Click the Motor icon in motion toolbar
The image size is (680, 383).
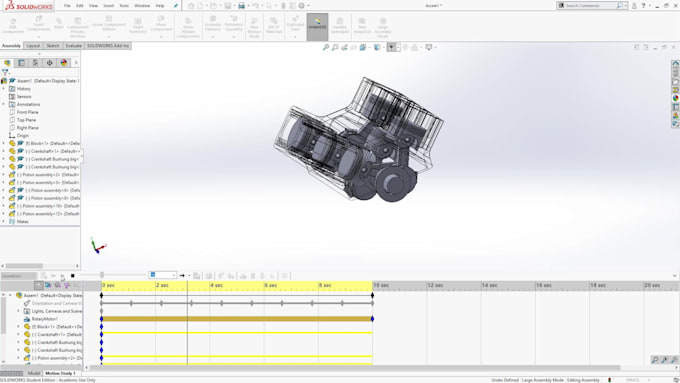[x=243, y=276]
